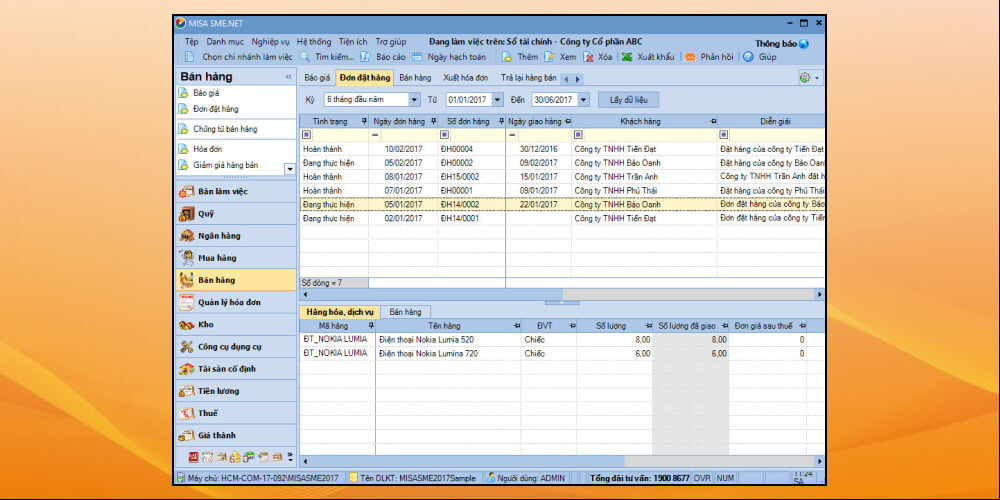Open the Tài sản cố định module
The height and width of the screenshot is (500, 1000).
pyautogui.click(x=236, y=369)
